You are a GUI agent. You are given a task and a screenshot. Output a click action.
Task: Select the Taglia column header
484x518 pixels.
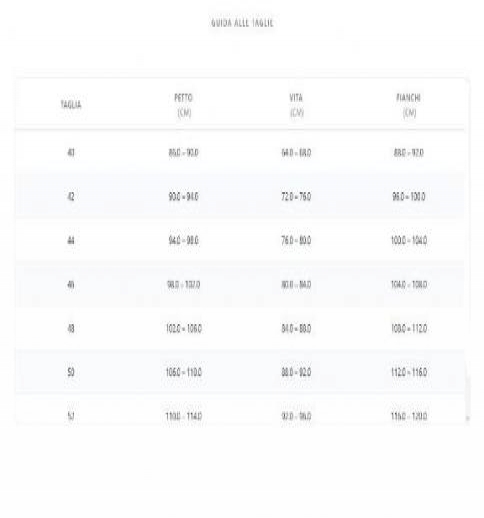click(71, 105)
